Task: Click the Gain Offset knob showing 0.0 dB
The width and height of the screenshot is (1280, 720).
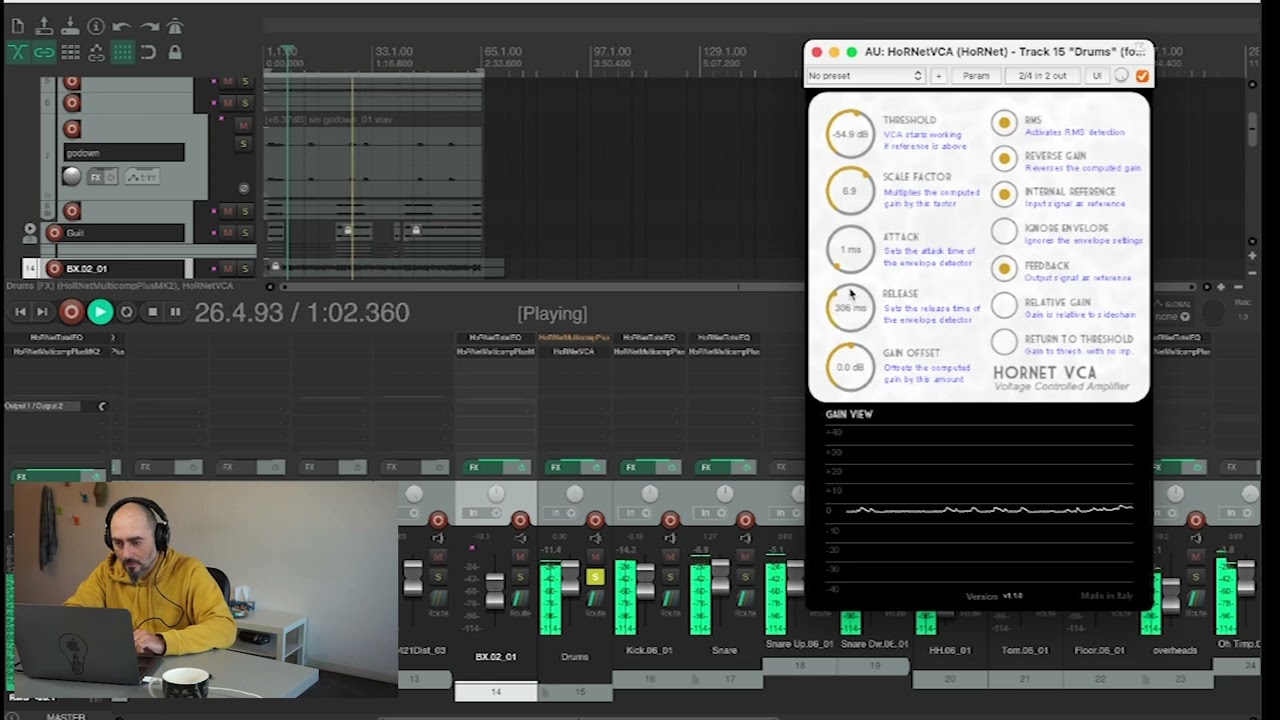Action: tap(850, 367)
